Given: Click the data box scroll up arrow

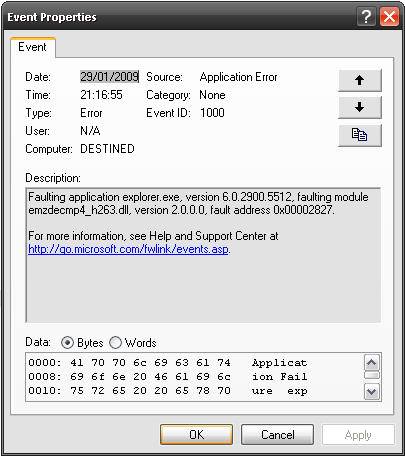Looking at the screenshot, I should (372, 362).
